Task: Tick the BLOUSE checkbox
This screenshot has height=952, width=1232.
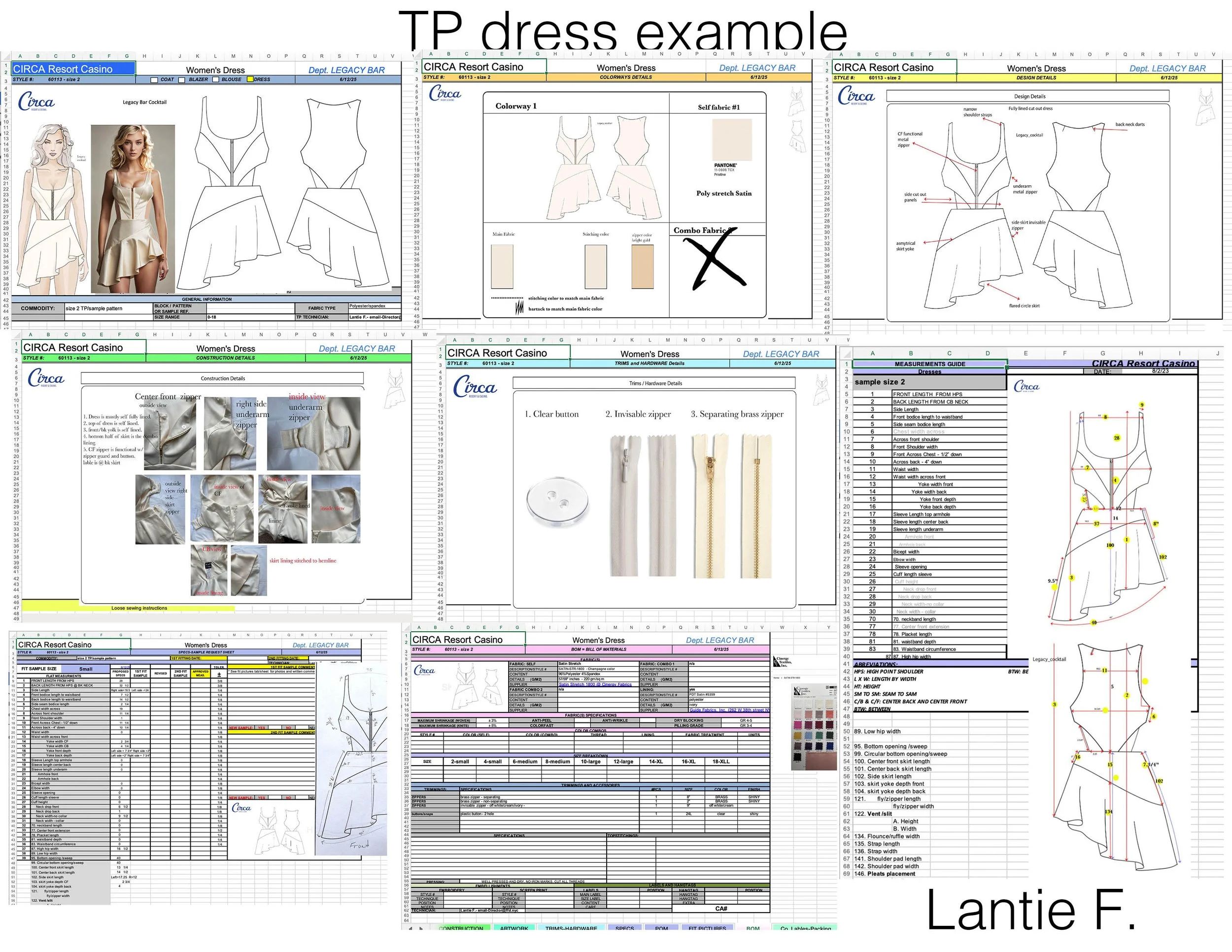Action: 215,79
